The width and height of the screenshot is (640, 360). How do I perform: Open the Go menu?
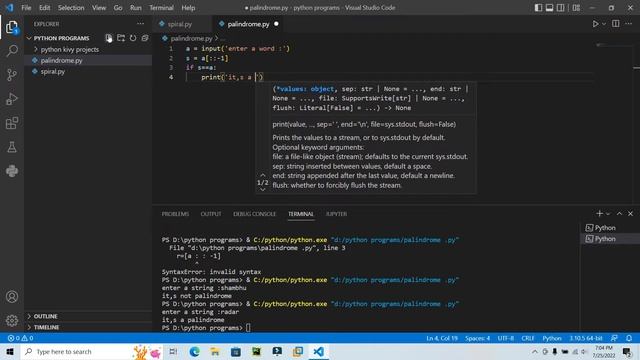[118, 8]
